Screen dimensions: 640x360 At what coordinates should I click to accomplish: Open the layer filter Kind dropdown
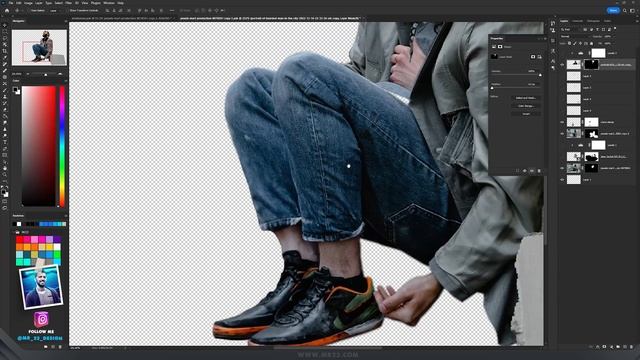pos(571,29)
